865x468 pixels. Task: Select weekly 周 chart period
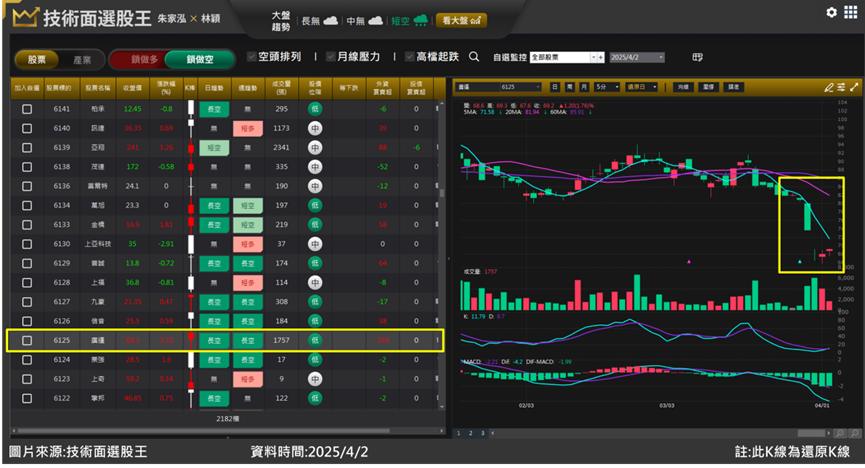569,87
